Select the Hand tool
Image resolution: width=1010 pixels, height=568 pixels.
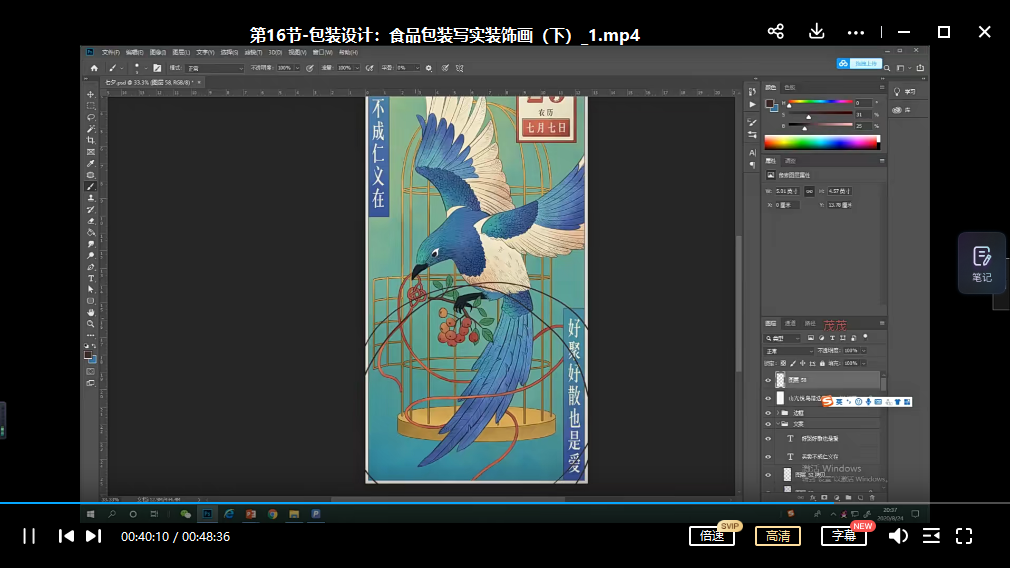coord(91,312)
